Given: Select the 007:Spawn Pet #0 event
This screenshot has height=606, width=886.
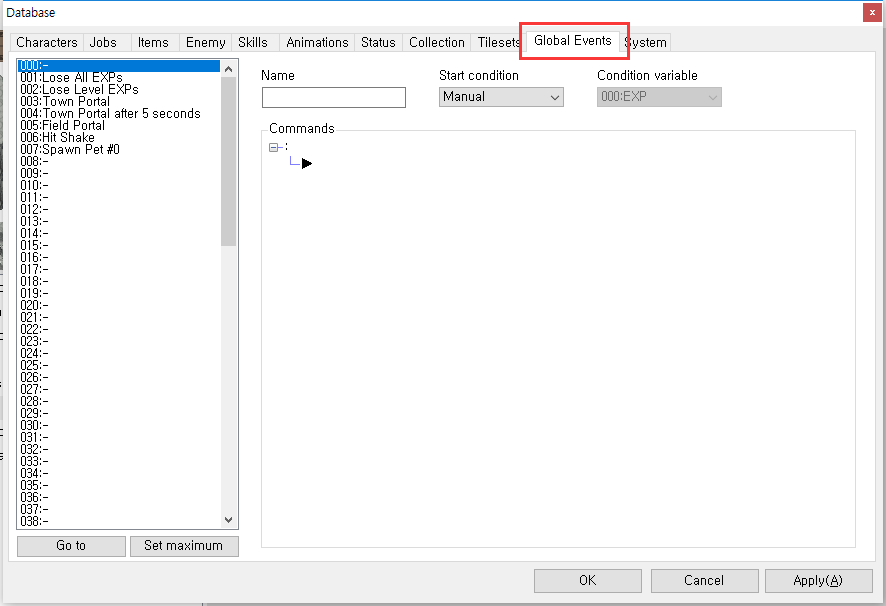Looking at the screenshot, I should (x=70, y=150).
